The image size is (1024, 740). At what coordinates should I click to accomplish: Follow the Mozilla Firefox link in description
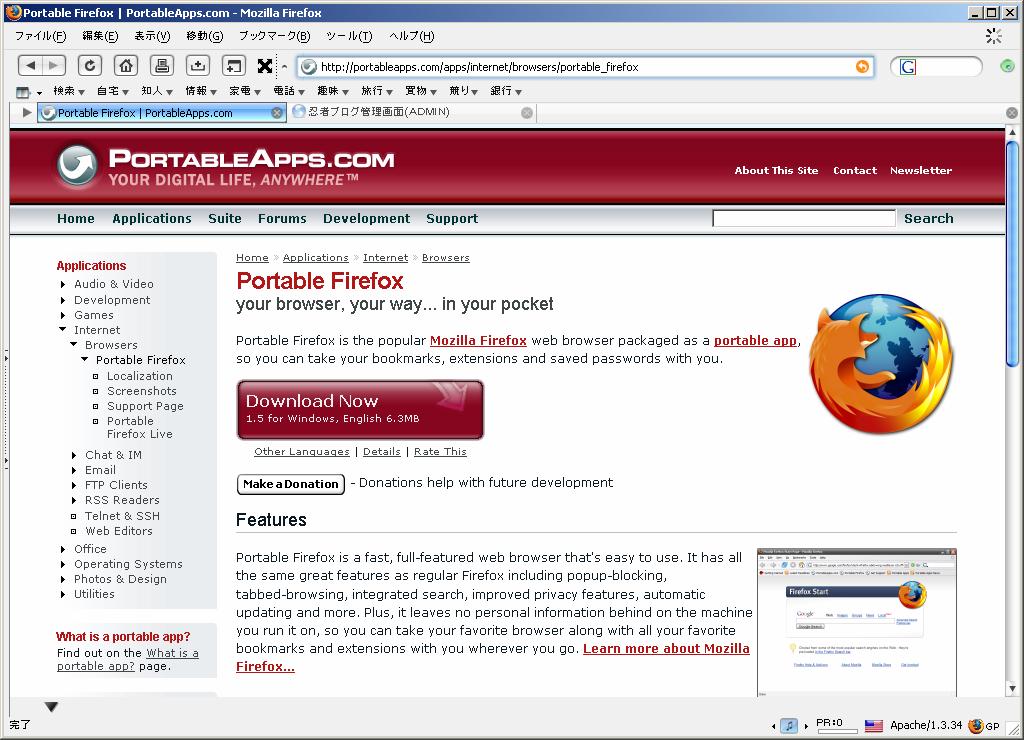click(478, 340)
